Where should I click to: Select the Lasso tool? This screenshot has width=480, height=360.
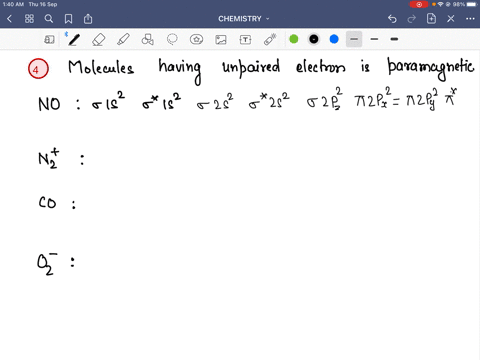point(172,40)
